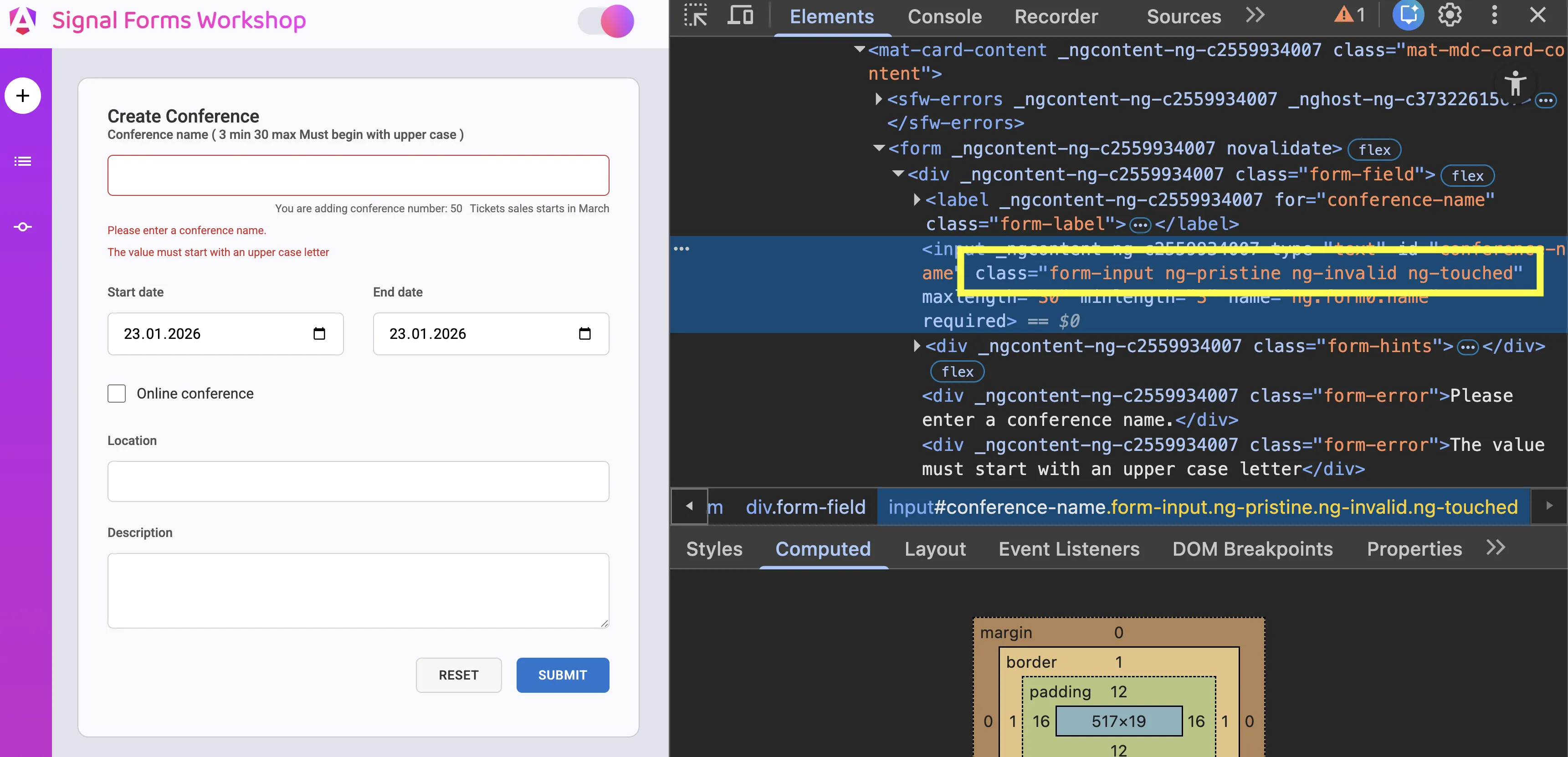
Task: Open the Start date calendar picker
Action: click(x=319, y=333)
